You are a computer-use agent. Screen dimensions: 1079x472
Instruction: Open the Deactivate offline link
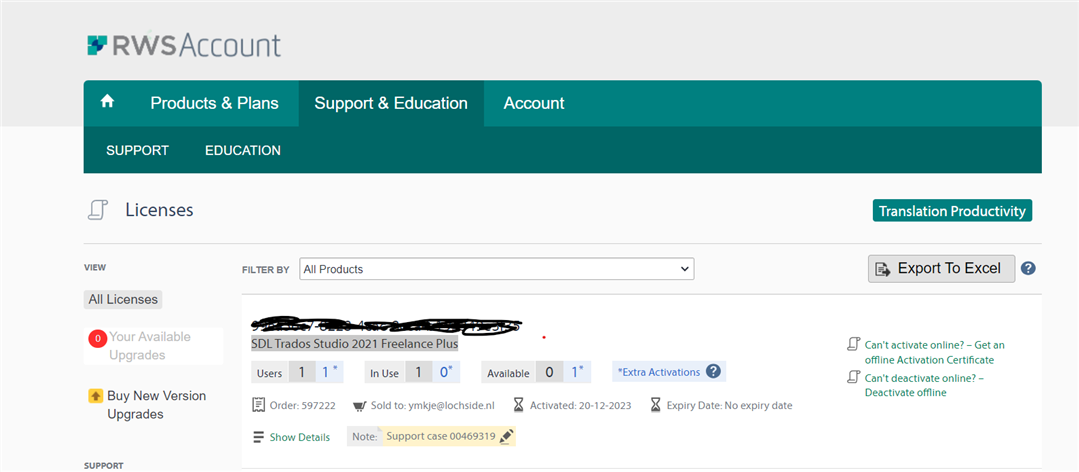925,385
